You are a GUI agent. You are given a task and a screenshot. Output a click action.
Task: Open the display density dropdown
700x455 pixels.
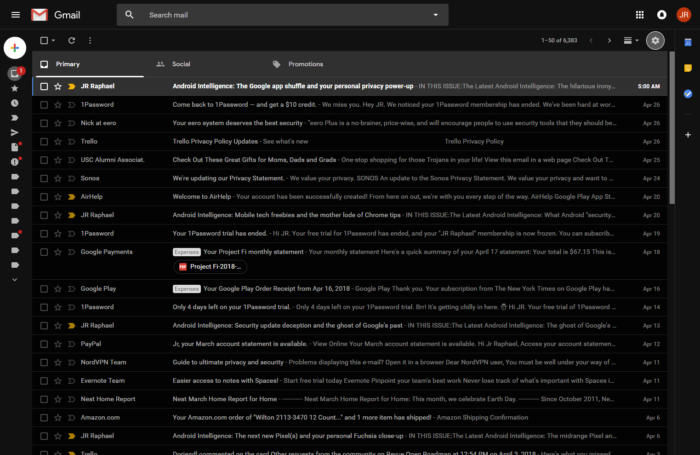click(x=631, y=41)
